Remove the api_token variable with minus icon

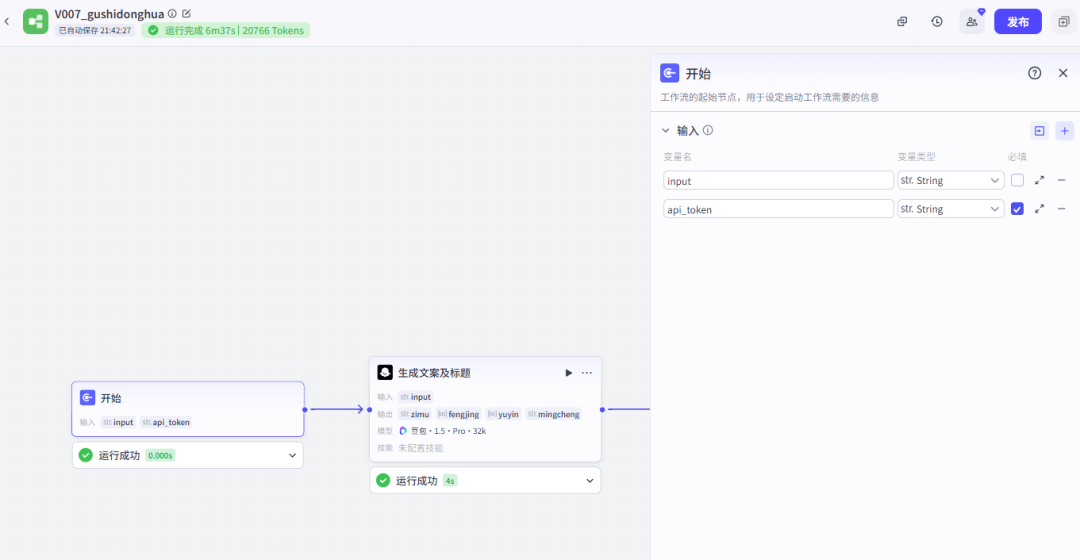point(1061,209)
